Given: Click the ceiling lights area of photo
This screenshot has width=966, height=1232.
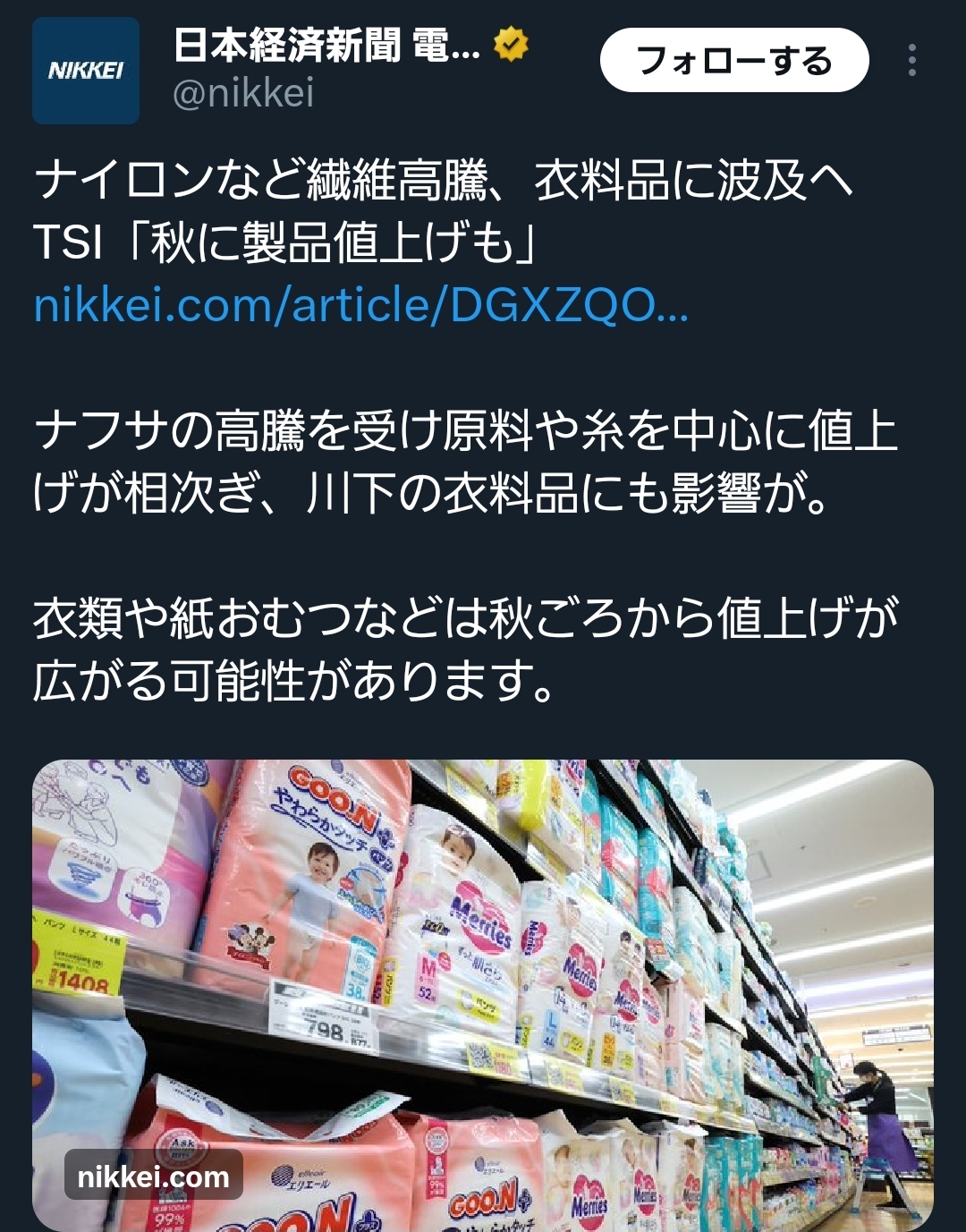Looking at the screenshot, I should (823, 859).
